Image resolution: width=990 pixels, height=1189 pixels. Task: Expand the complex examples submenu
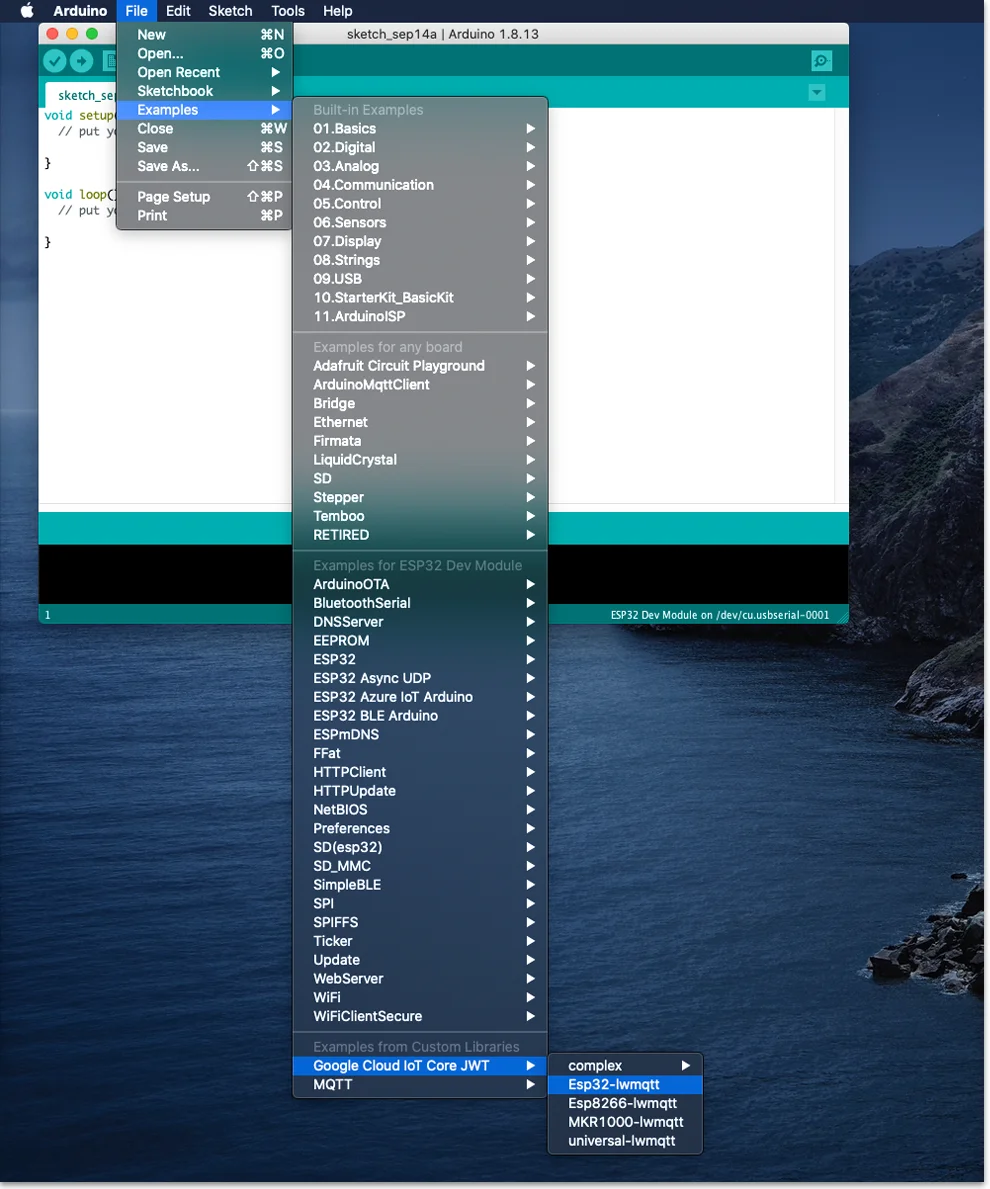coord(625,1066)
